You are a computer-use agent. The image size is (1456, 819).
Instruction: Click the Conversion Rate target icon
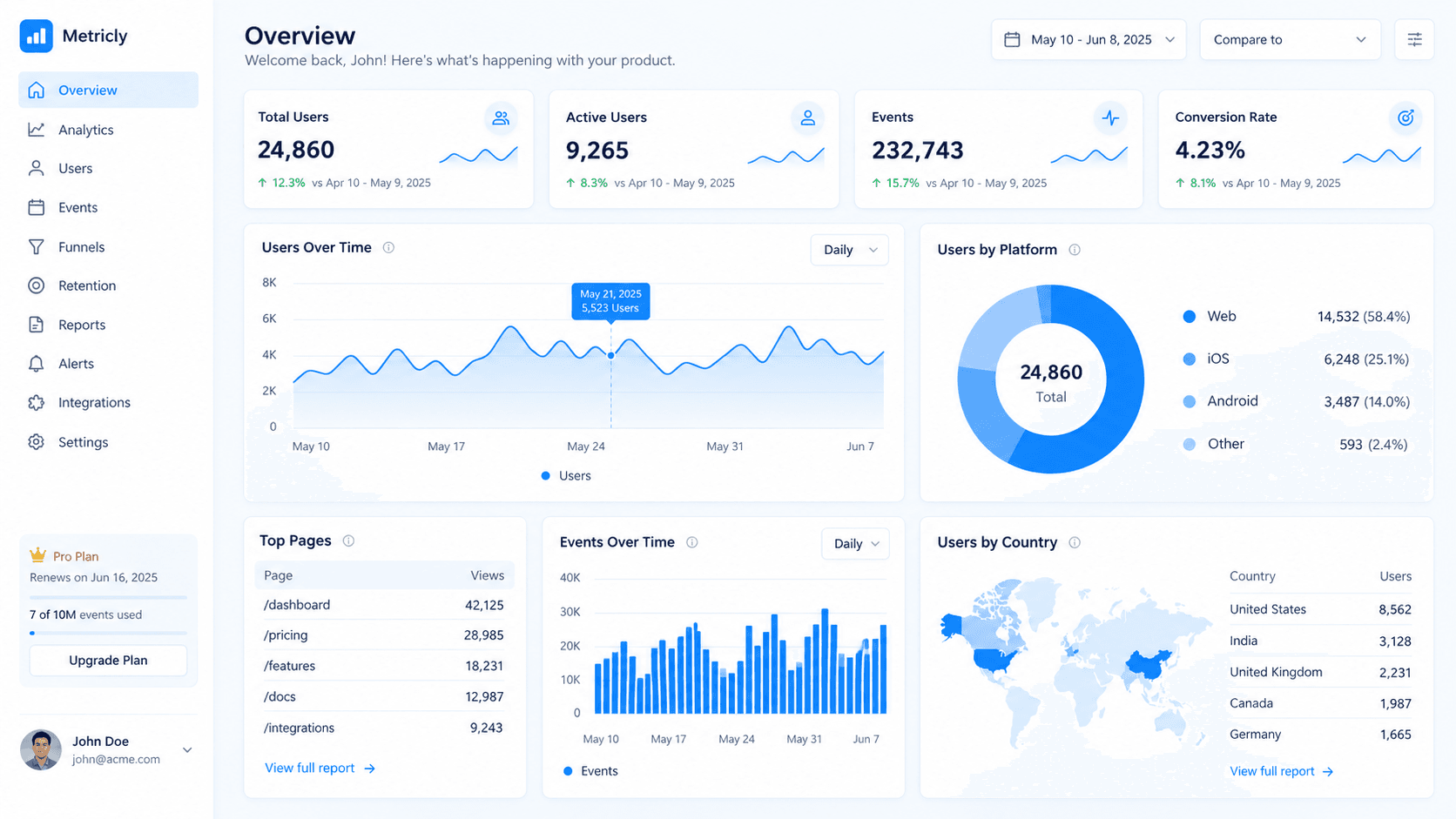1405,117
